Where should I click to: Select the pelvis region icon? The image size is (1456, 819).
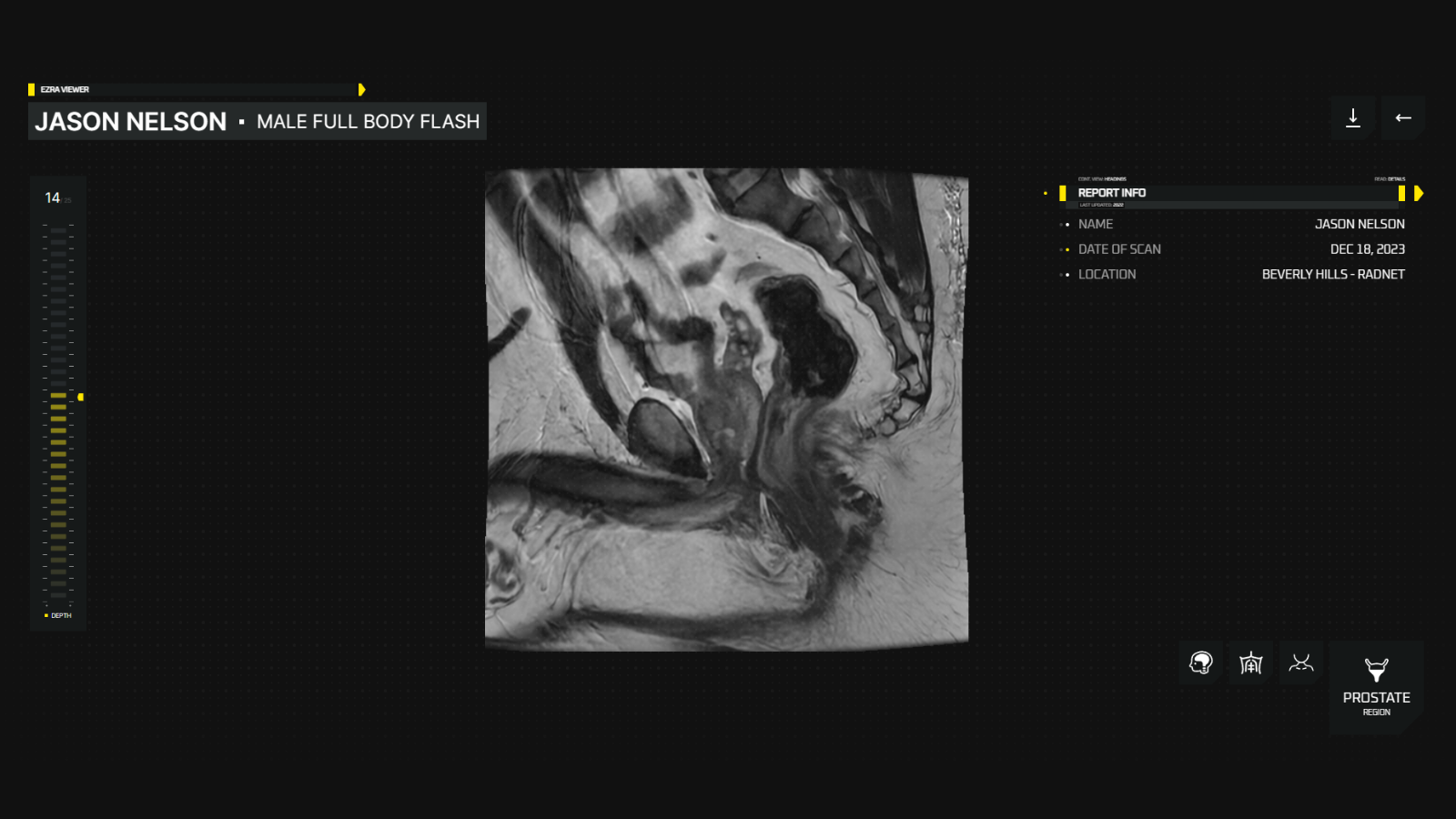tap(1301, 662)
